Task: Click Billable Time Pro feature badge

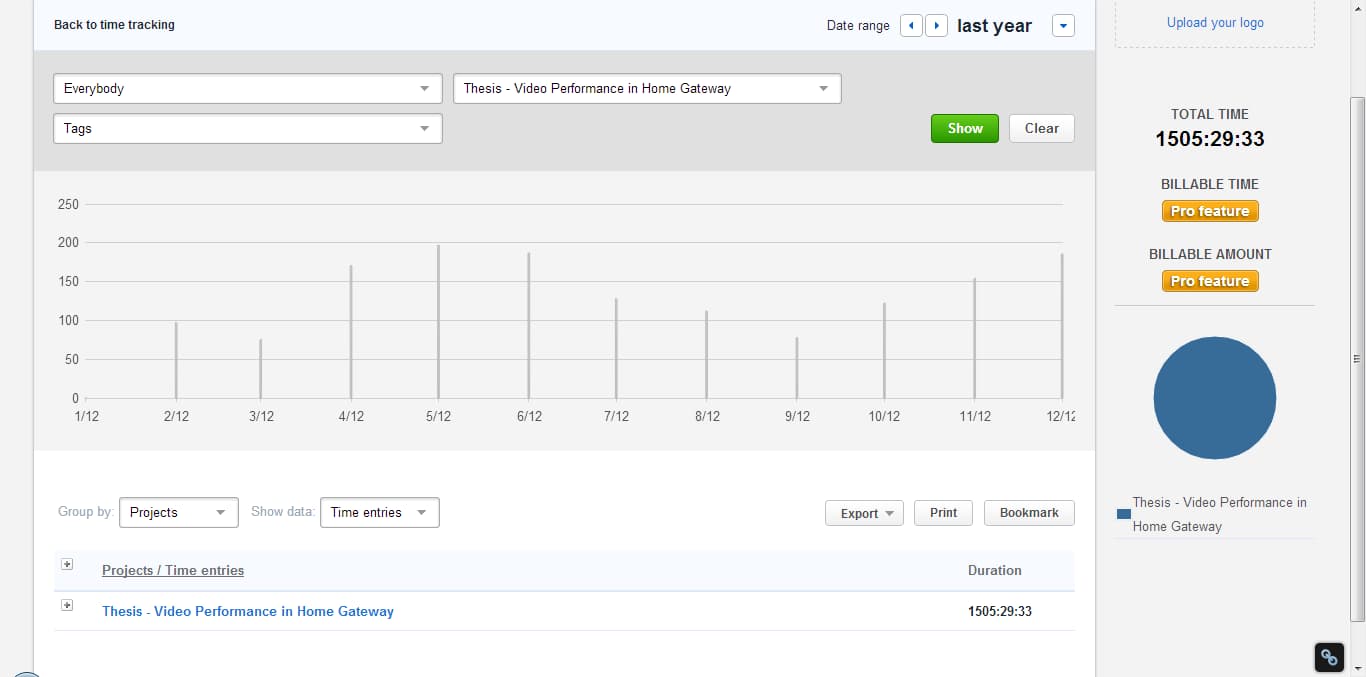Action: (x=1210, y=211)
